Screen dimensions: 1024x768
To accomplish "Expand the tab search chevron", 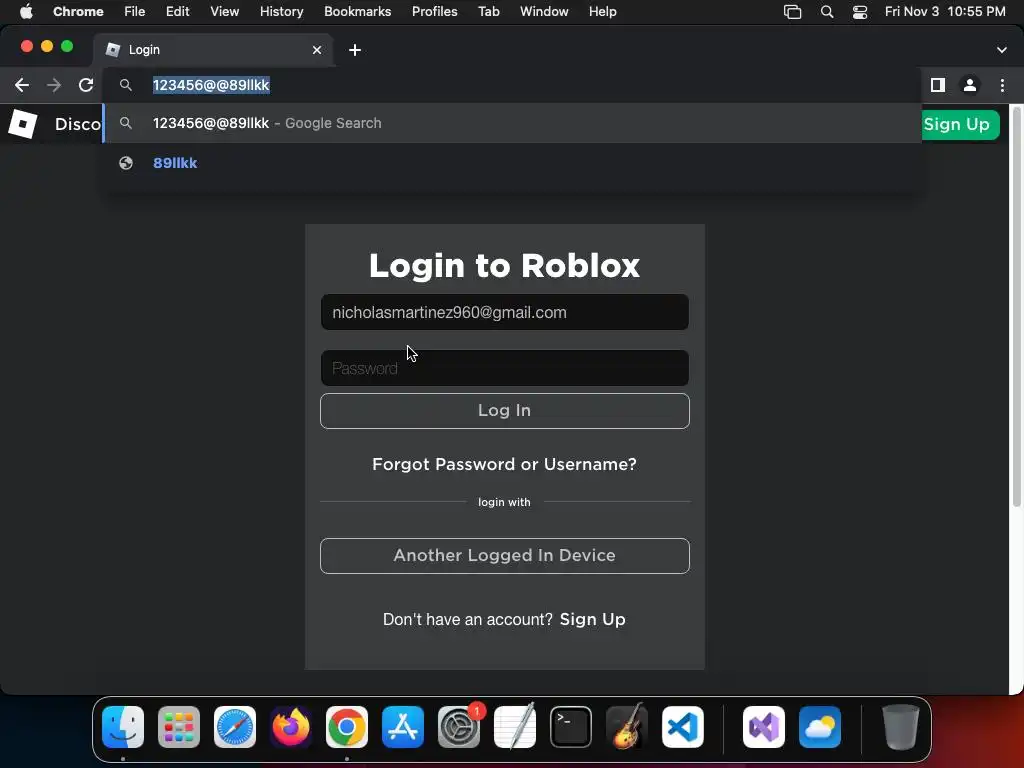I will coord(1002,50).
